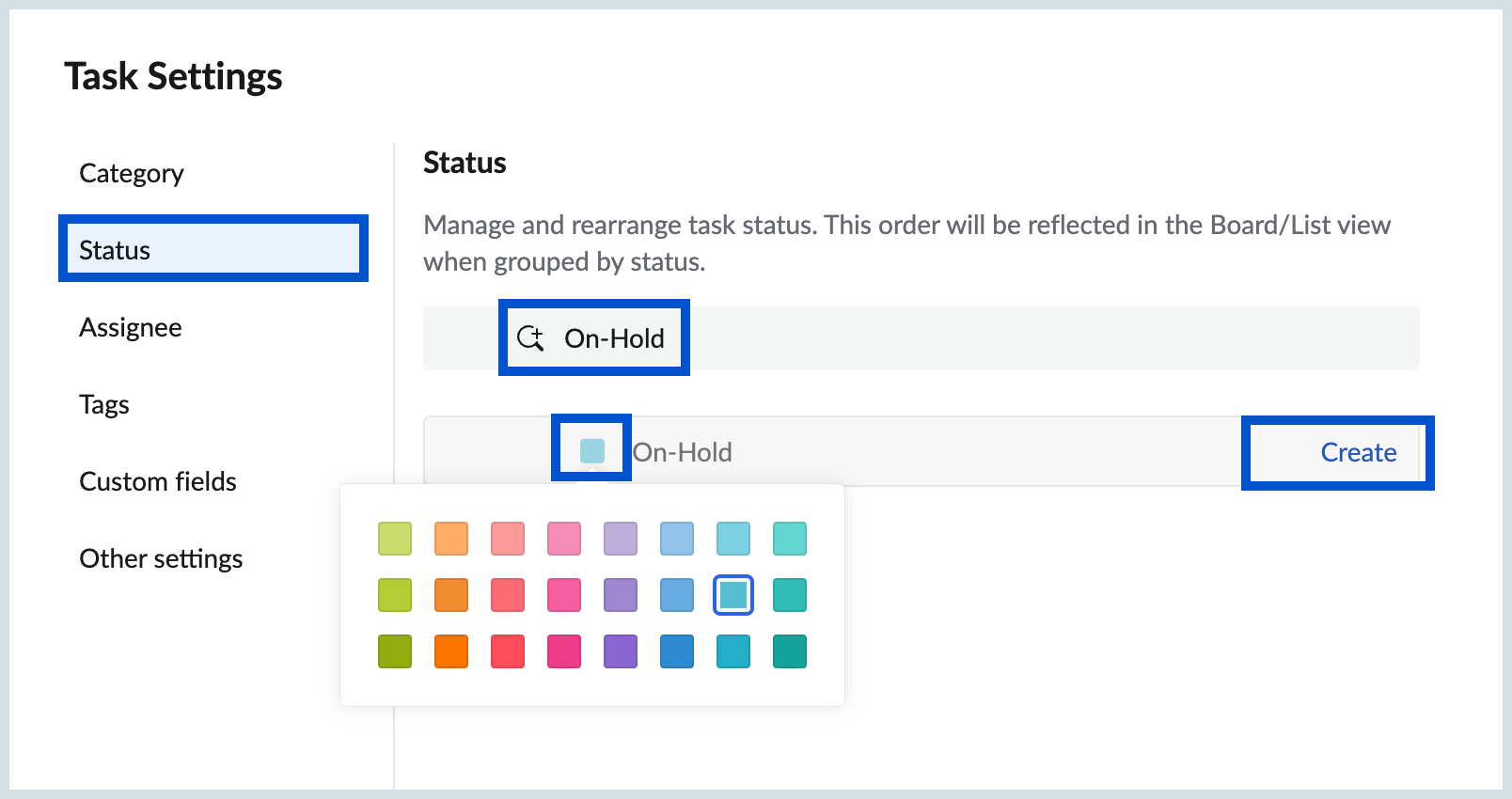1512x799 pixels.
Task: Switch to the Assignee settings section
Action: click(x=131, y=327)
